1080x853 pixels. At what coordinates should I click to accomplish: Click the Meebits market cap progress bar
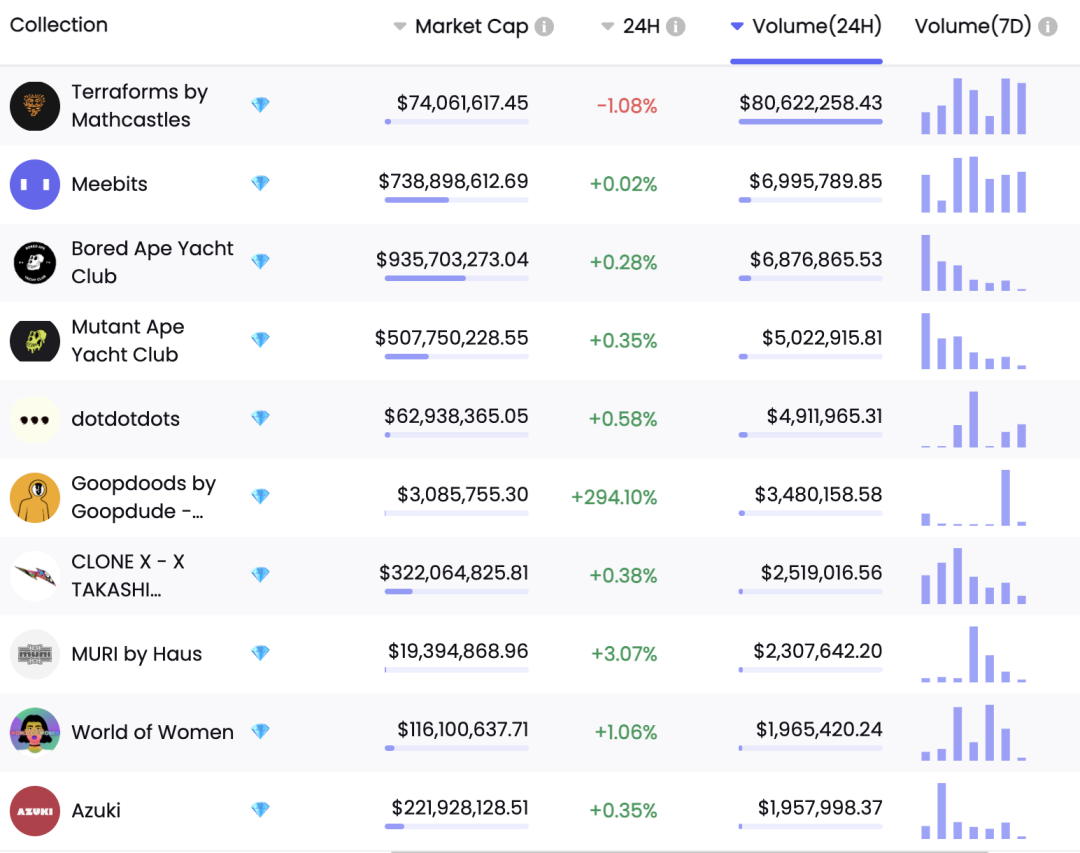[457, 201]
